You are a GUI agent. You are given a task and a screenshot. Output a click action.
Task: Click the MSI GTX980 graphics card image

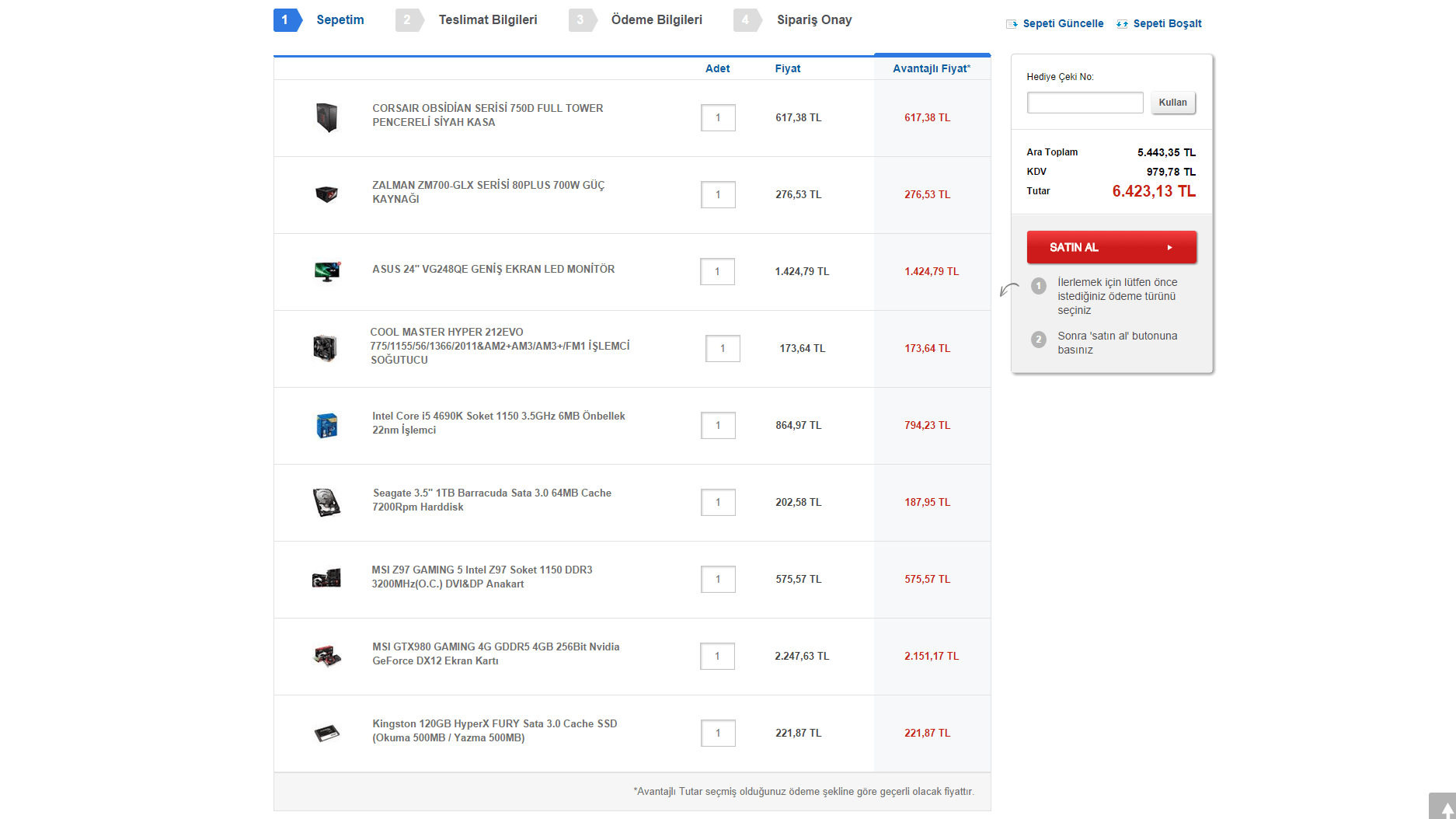click(327, 656)
